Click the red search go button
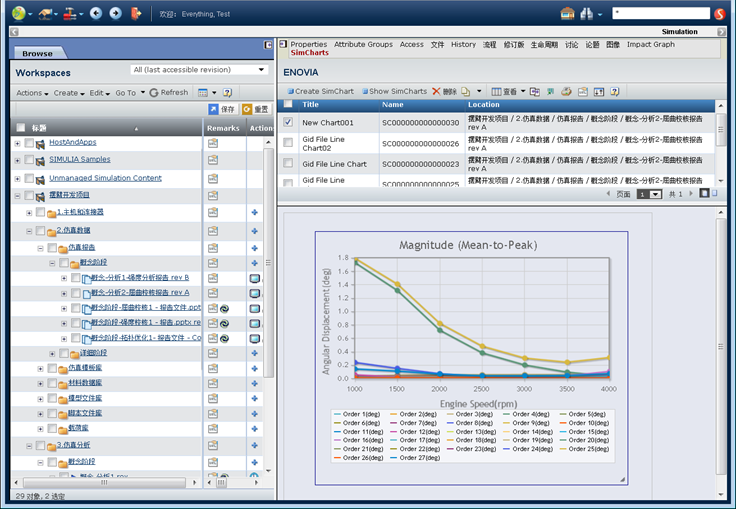This screenshot has height=509, width=736. coord(720,14)
